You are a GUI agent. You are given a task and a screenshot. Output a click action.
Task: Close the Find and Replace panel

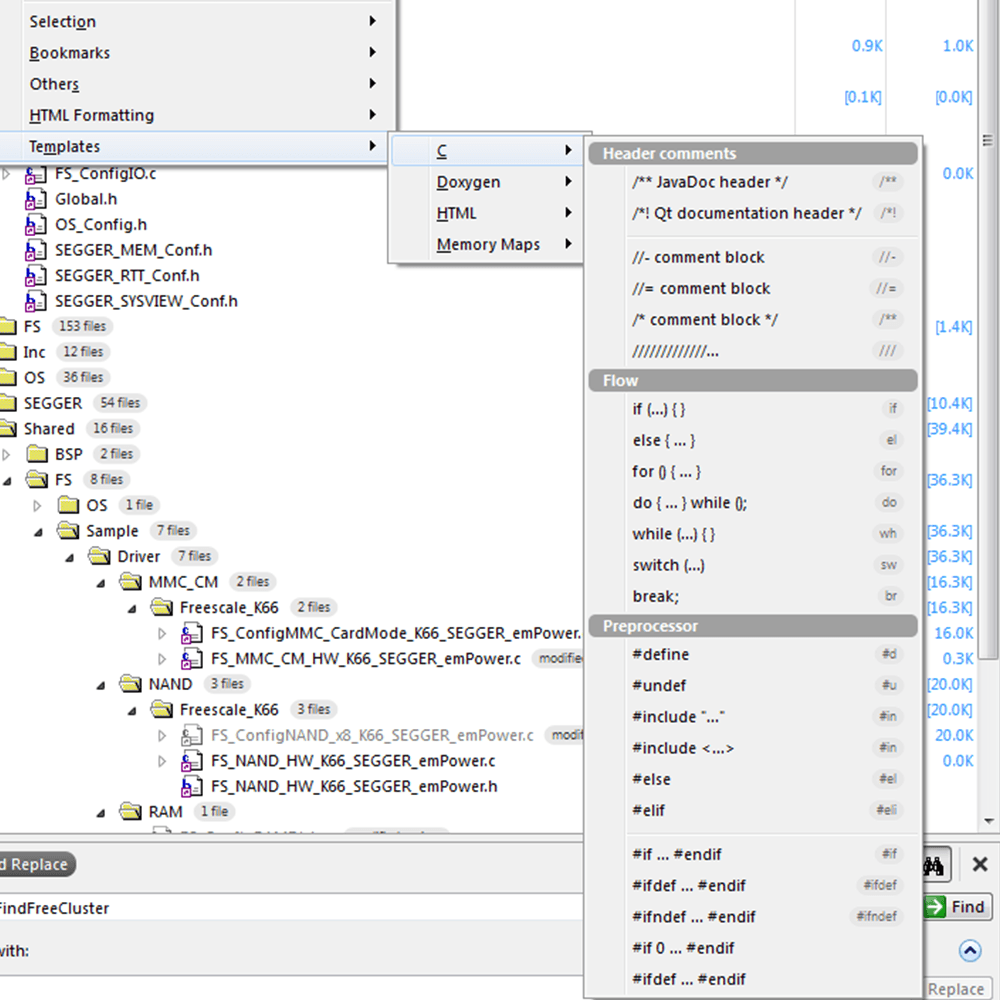(980, 865)
